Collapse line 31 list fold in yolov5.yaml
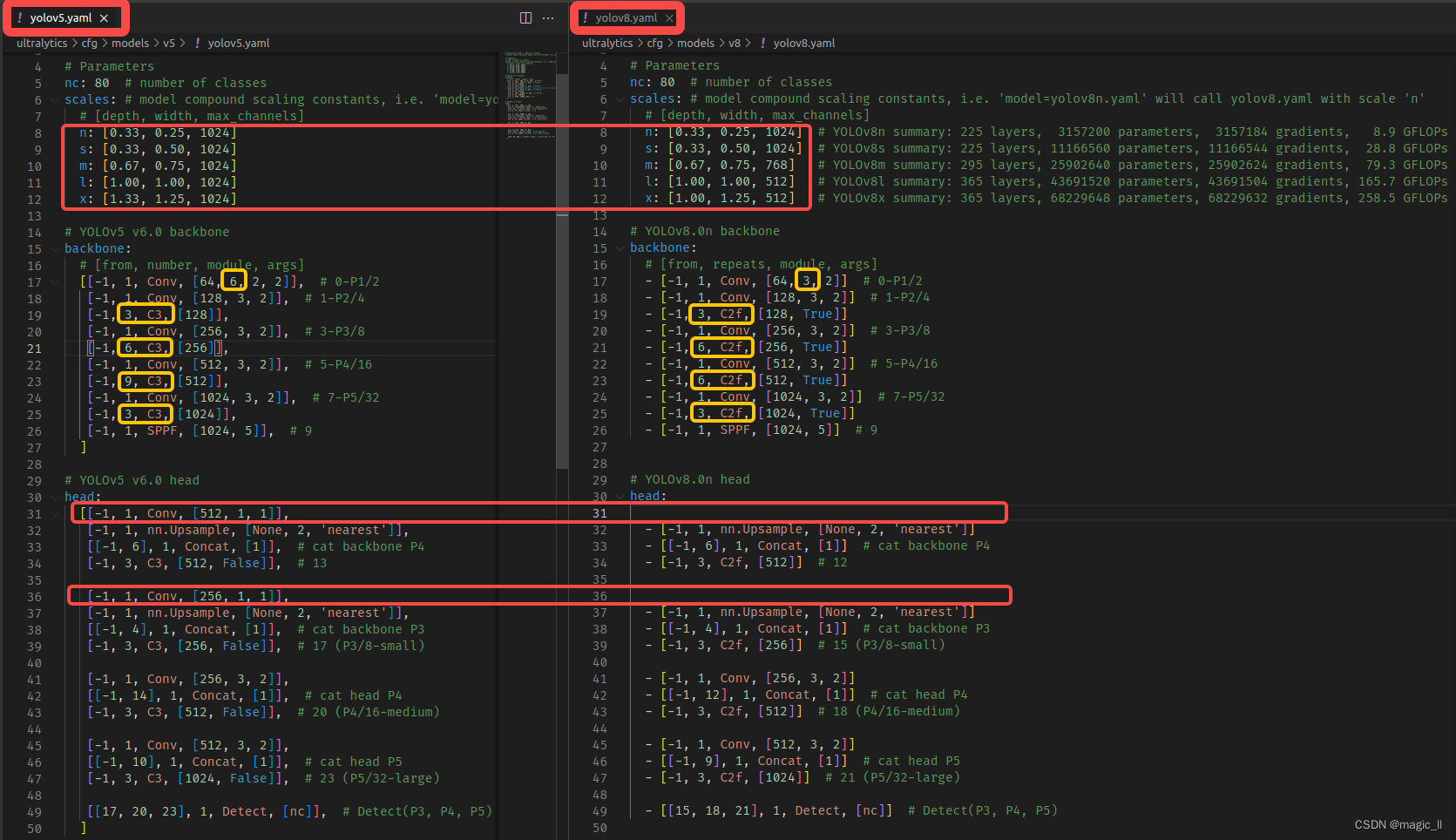Screen dimensions: 1456x840 click(55, 513)
